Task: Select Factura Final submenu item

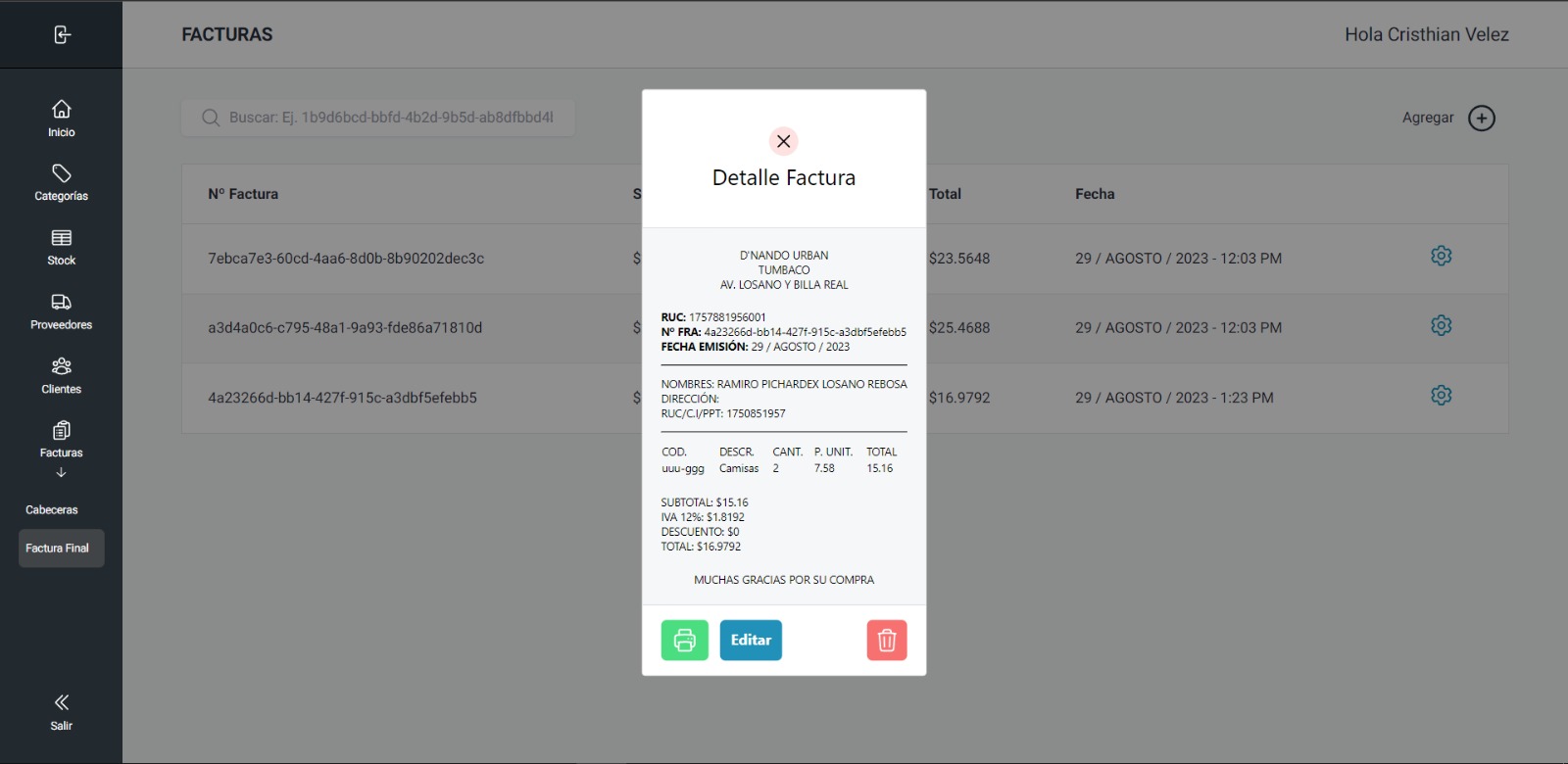Action: (x=58, y=549)
